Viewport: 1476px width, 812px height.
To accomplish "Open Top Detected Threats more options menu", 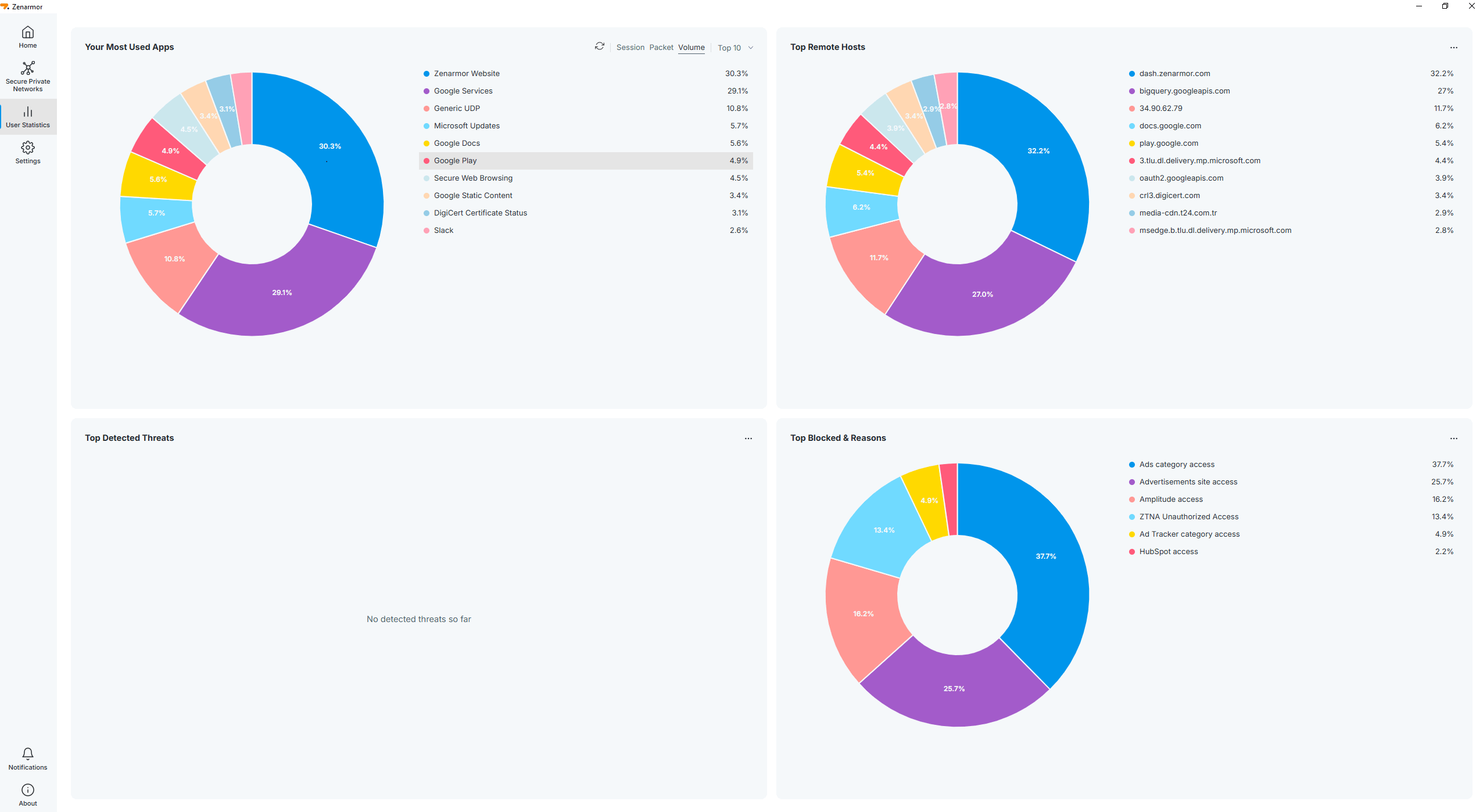I will pyautogui.click(x=748, y=439).
